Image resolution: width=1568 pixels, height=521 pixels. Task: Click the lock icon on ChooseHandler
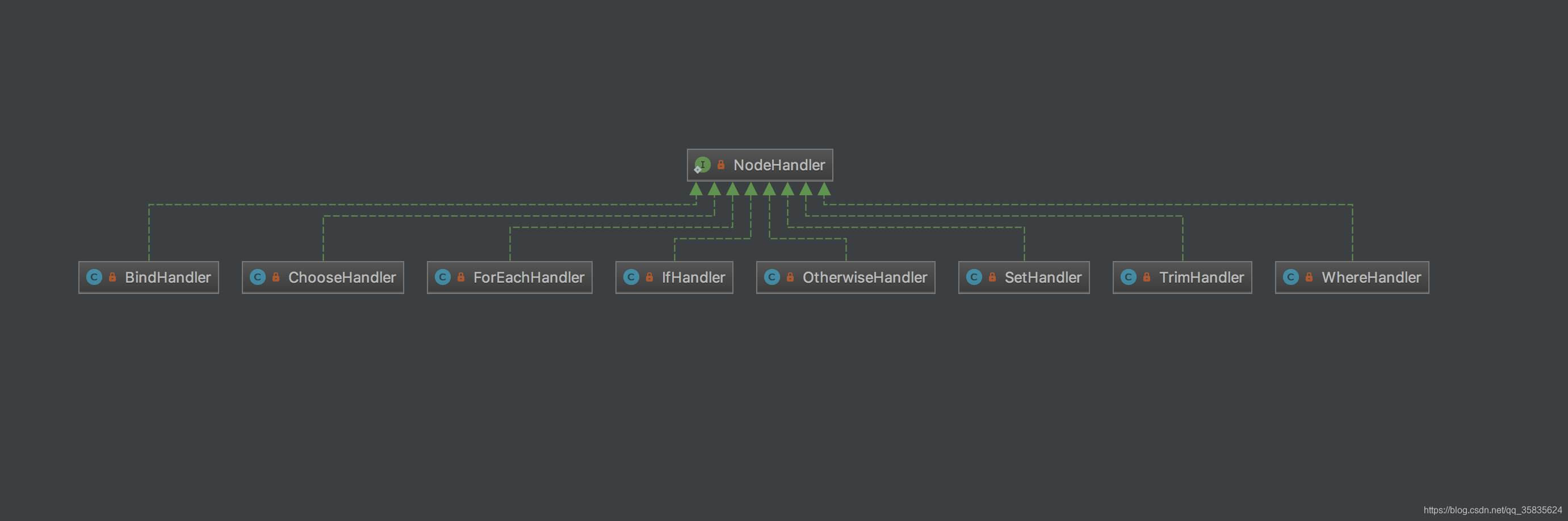tap(276, 278)
